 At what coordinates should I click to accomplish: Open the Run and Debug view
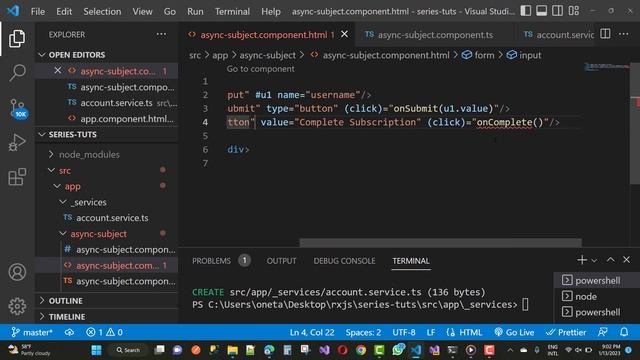coord(17,142)
